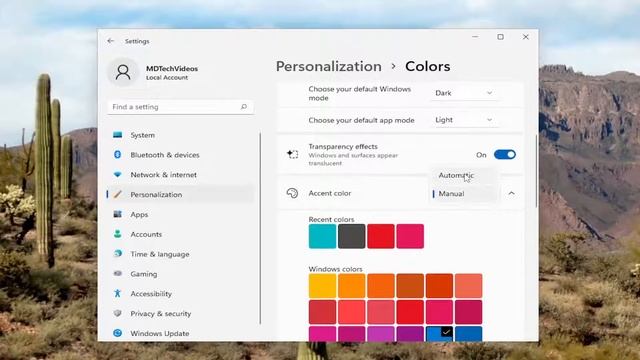Pick the pink recent color swatch
Viewport: 640px width, 360px height.
click(410, 236)
